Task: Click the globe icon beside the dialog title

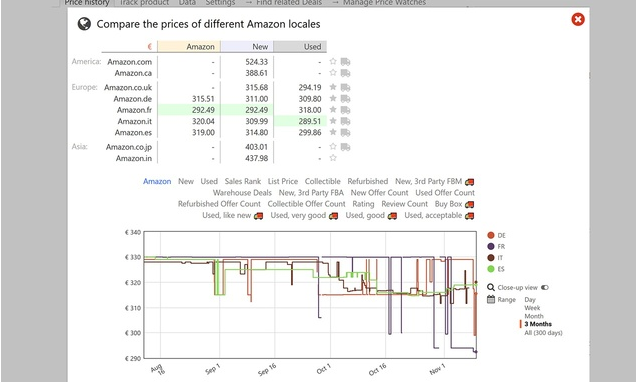Action: coord(84,24)
